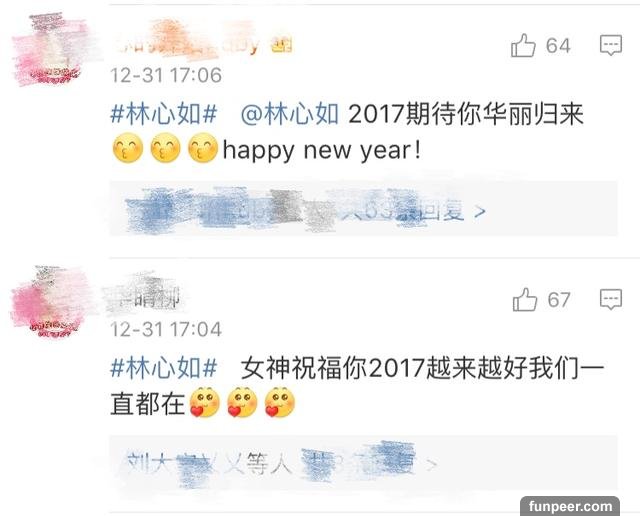Like the 17:04 comment with 67 likes

(x=524, y=299)
